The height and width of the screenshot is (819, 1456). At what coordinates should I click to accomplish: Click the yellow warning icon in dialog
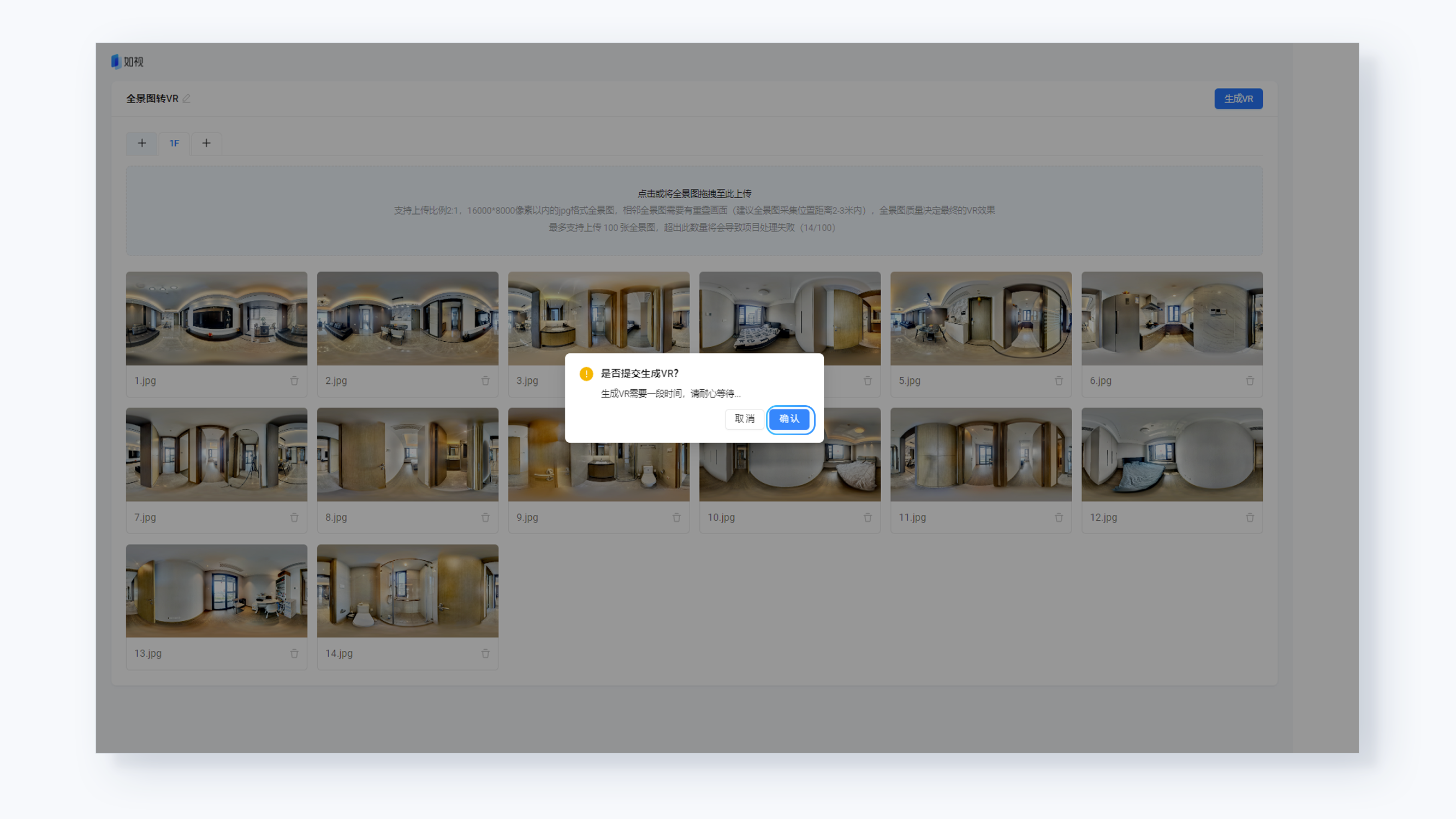point(586,373)
